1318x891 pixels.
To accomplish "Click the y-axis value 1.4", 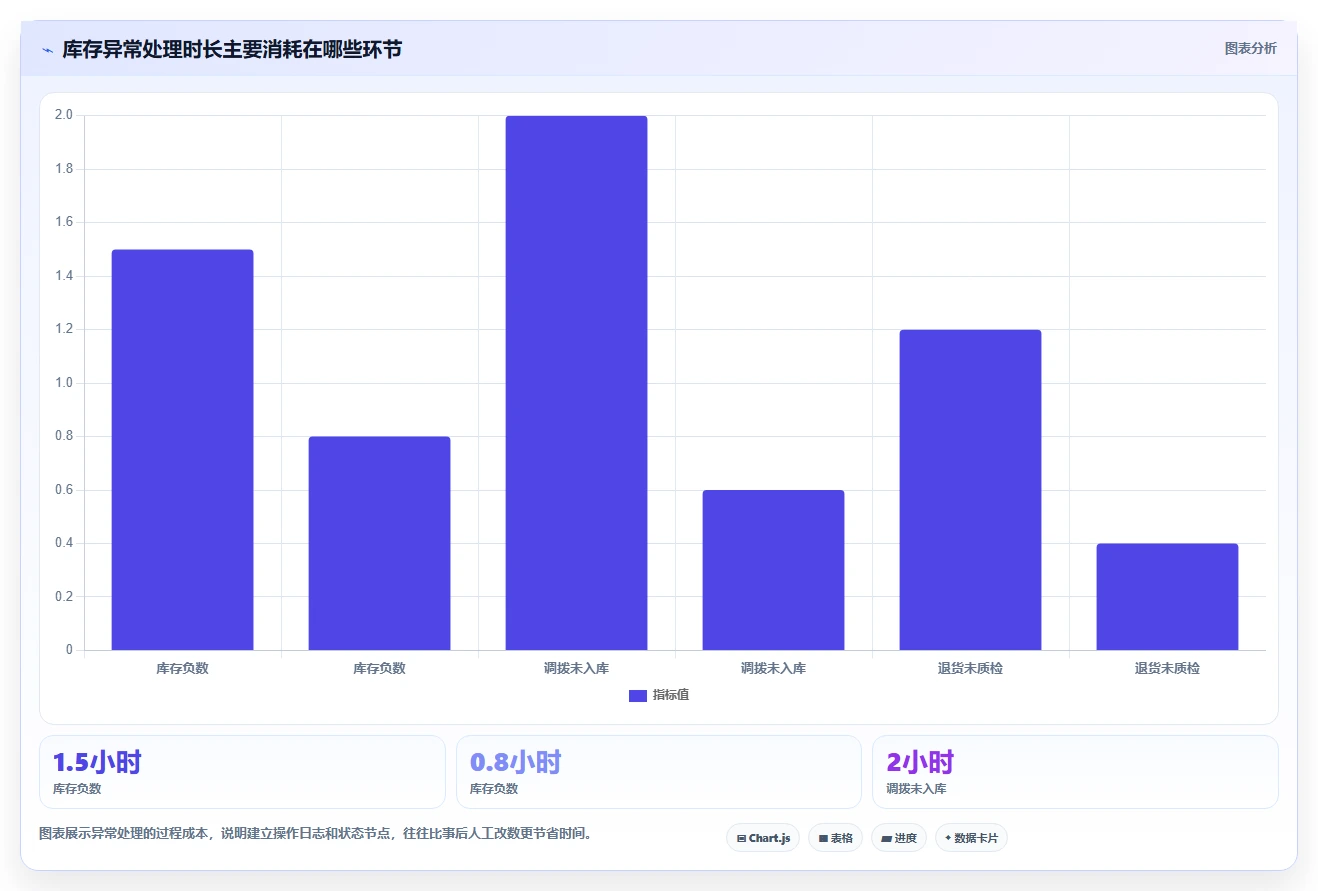I will 64,276.
